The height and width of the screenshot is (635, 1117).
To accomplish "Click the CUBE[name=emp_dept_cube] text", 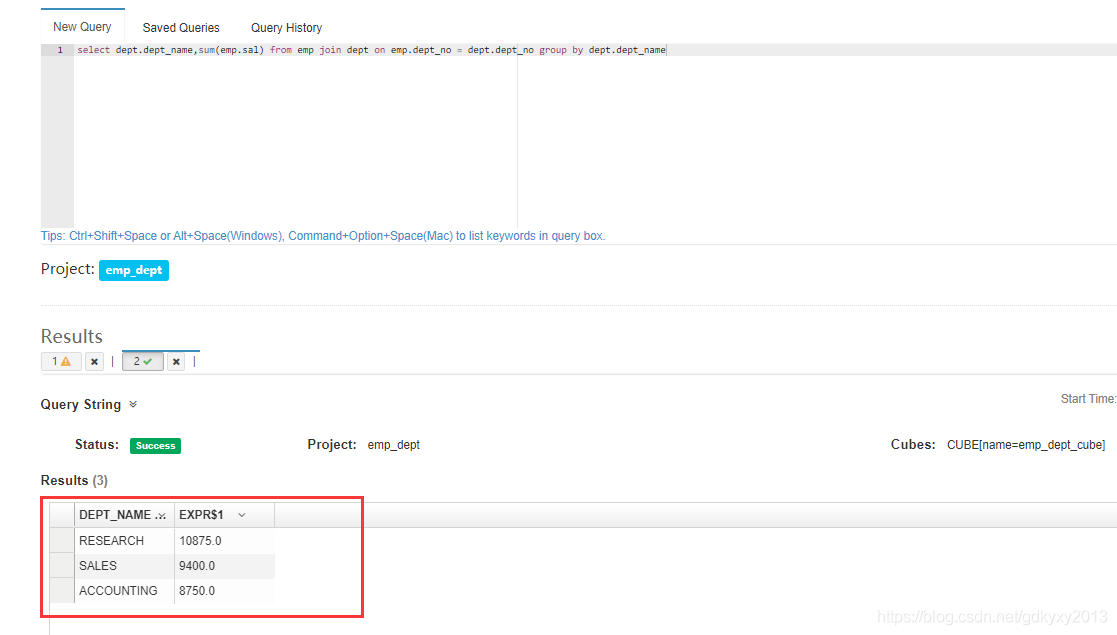I will (x=1026, y=445).
